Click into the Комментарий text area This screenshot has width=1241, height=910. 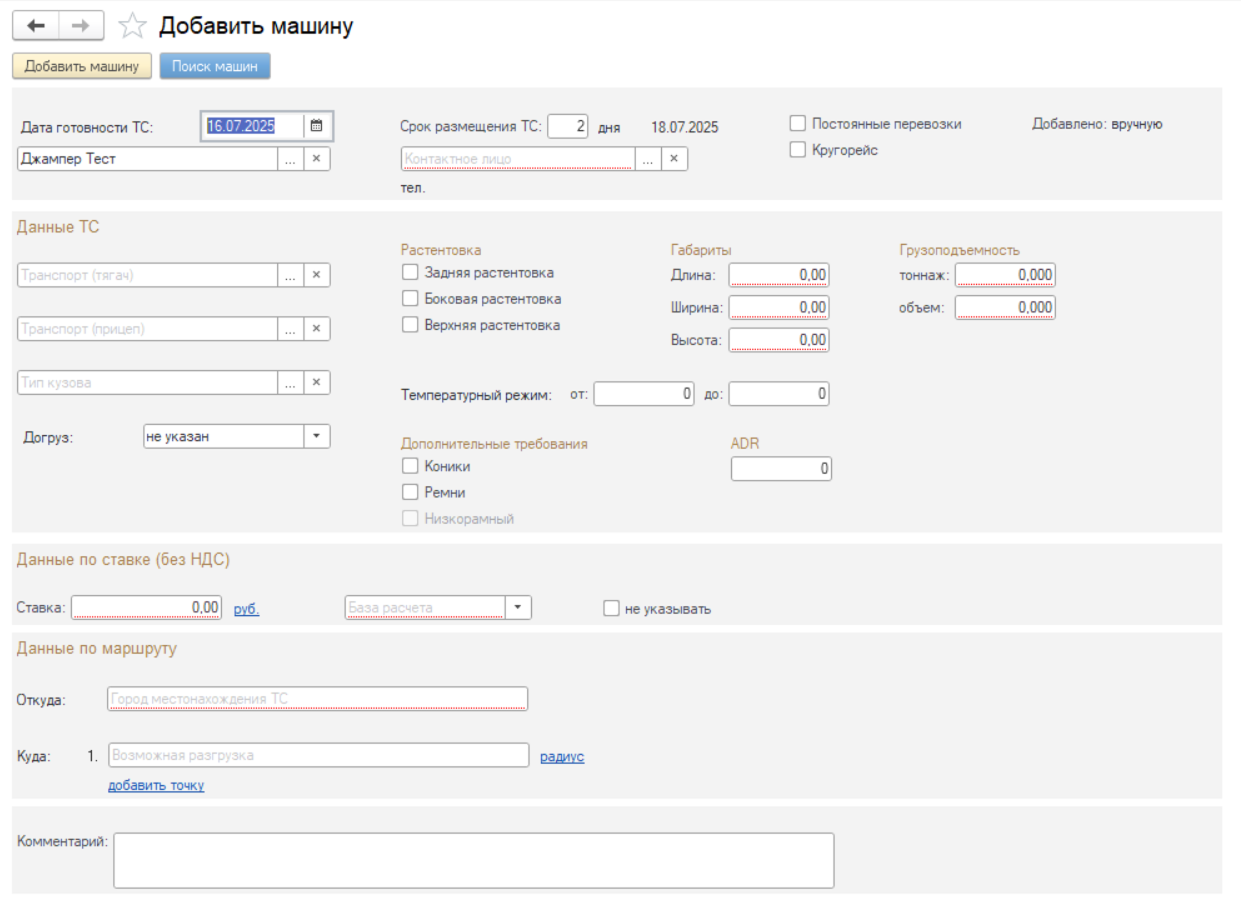pos(473,860)
